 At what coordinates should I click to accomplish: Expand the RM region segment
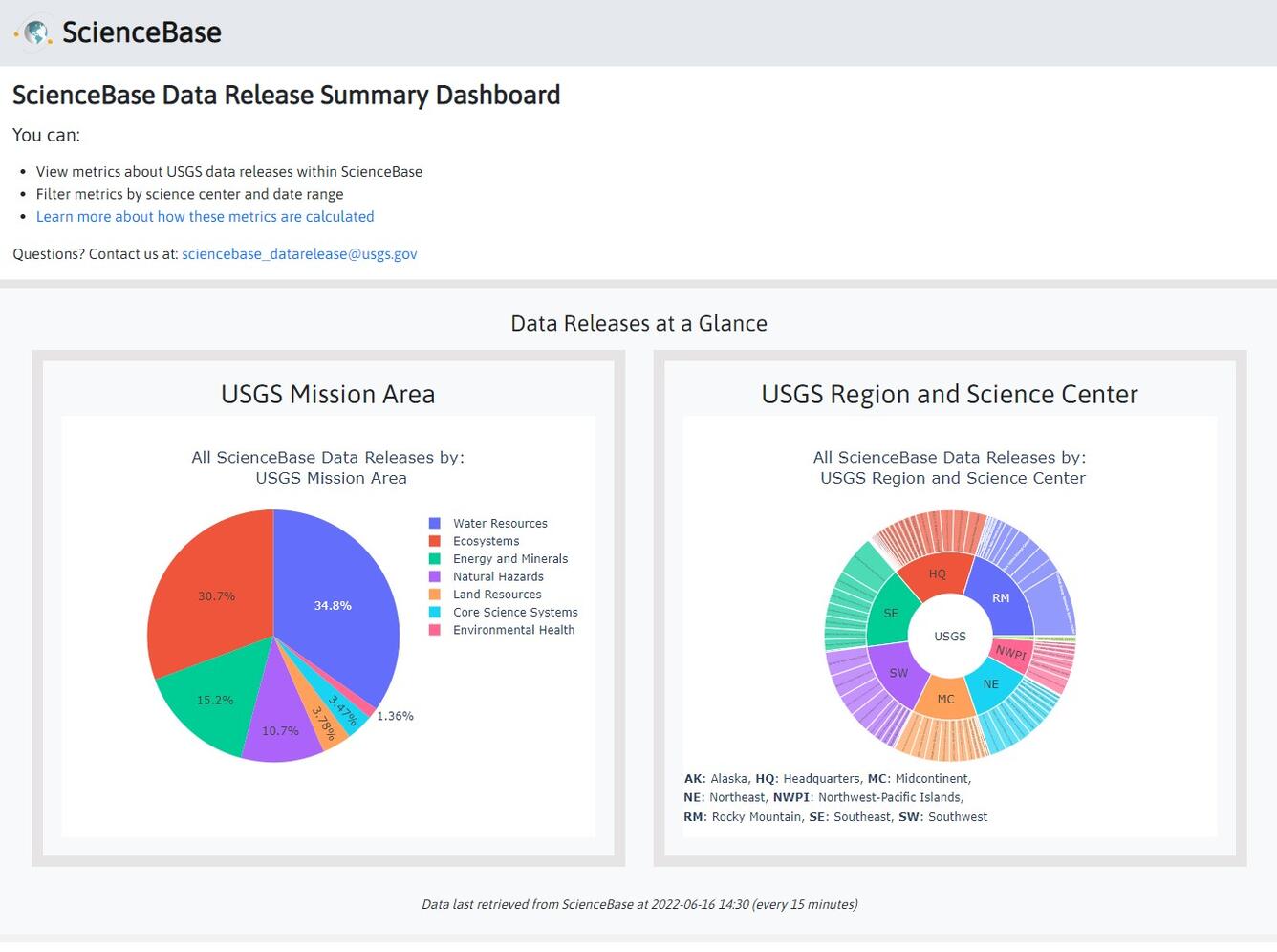coord(1002,597)
